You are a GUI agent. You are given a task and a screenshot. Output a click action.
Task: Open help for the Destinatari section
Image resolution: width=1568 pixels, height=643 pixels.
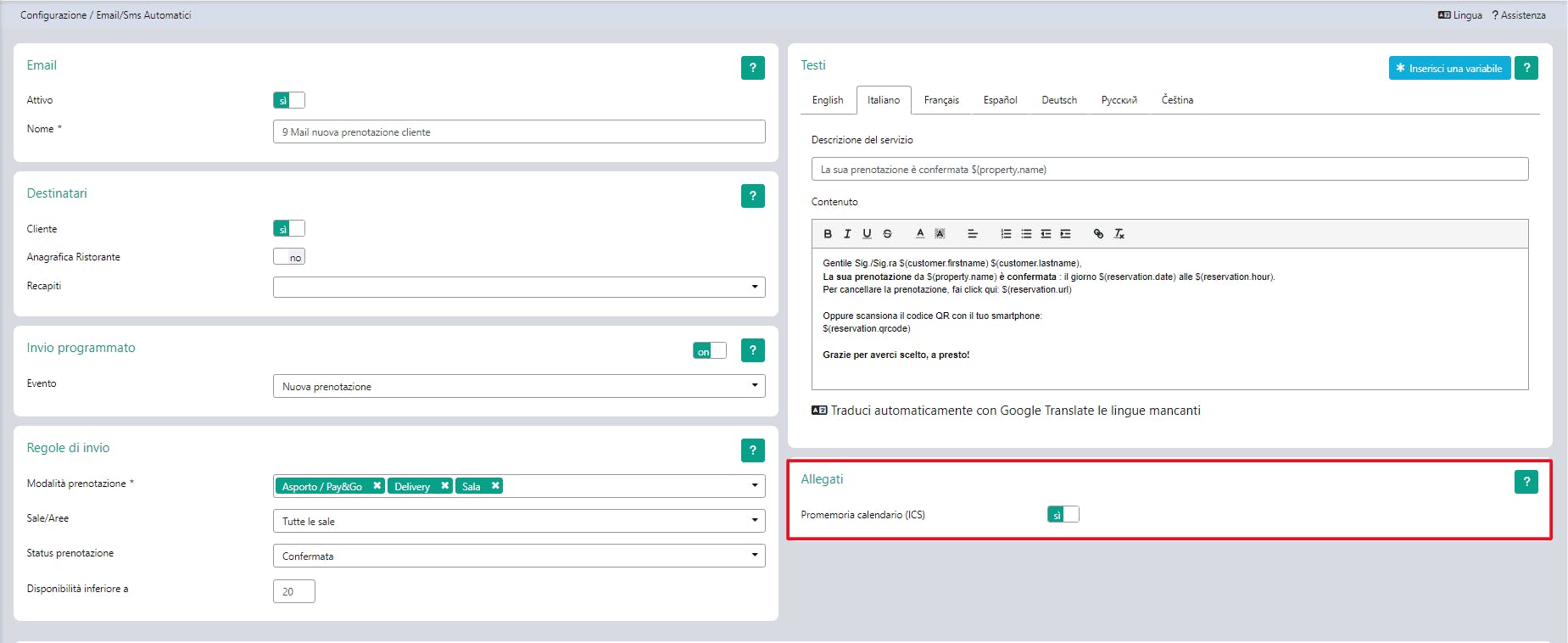[753, 196]
